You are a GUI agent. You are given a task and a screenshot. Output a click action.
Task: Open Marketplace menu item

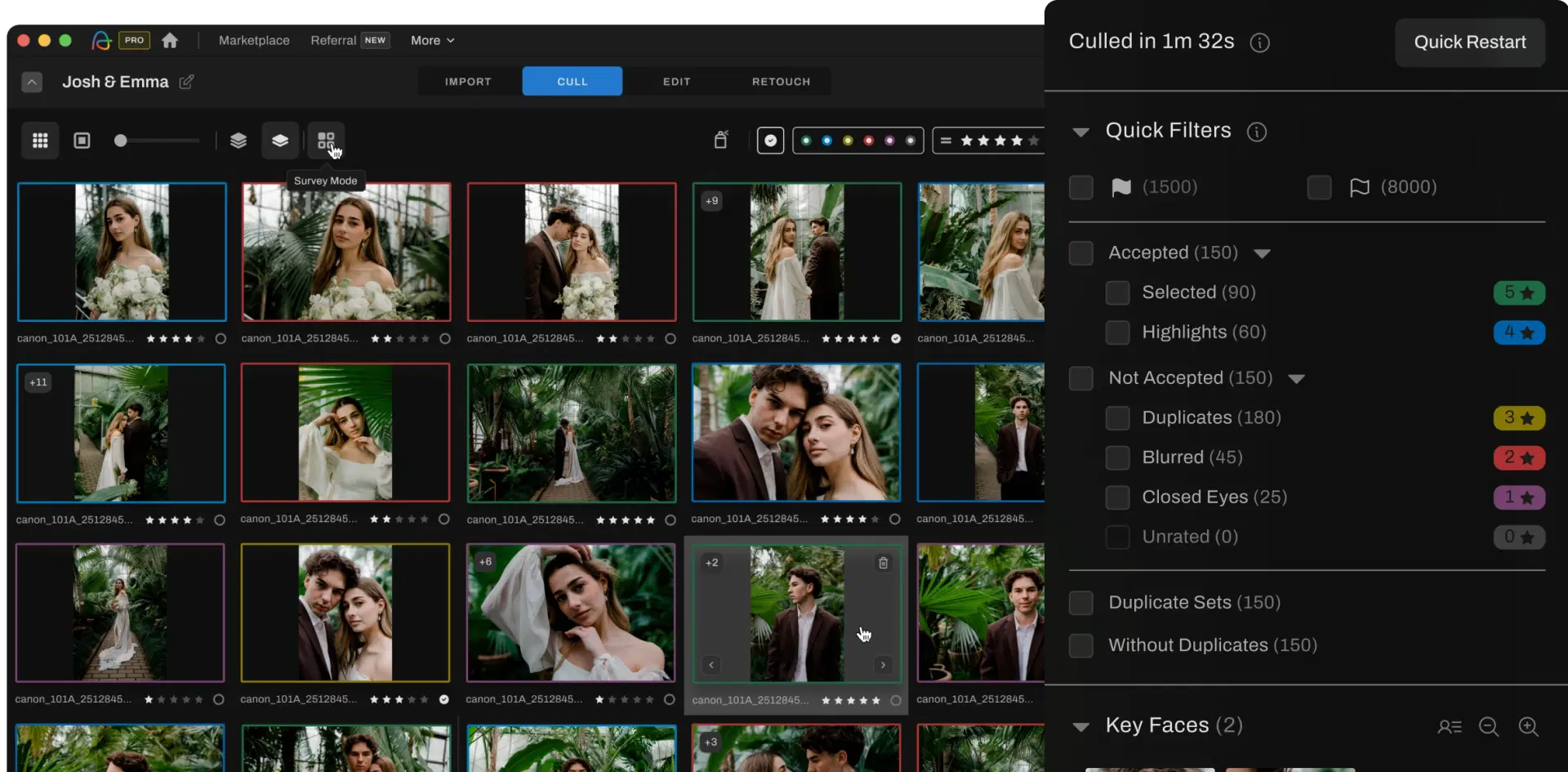tap(254, 40)
